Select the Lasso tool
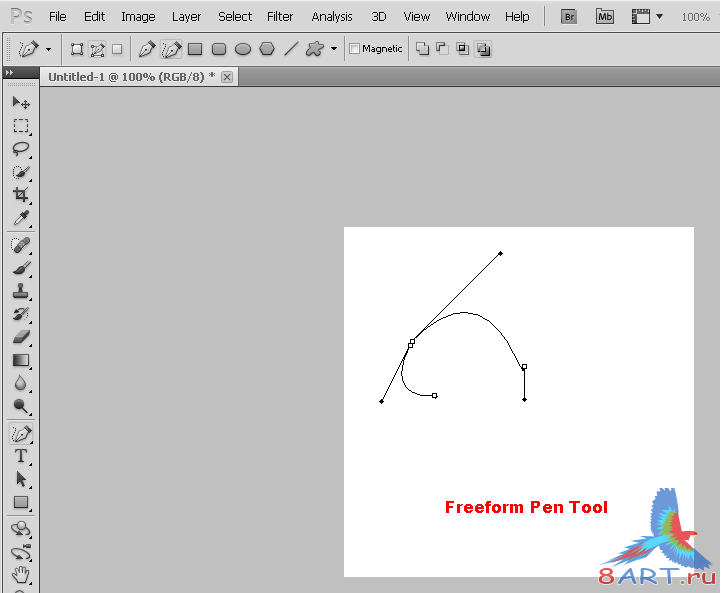 tap(21, 148)
